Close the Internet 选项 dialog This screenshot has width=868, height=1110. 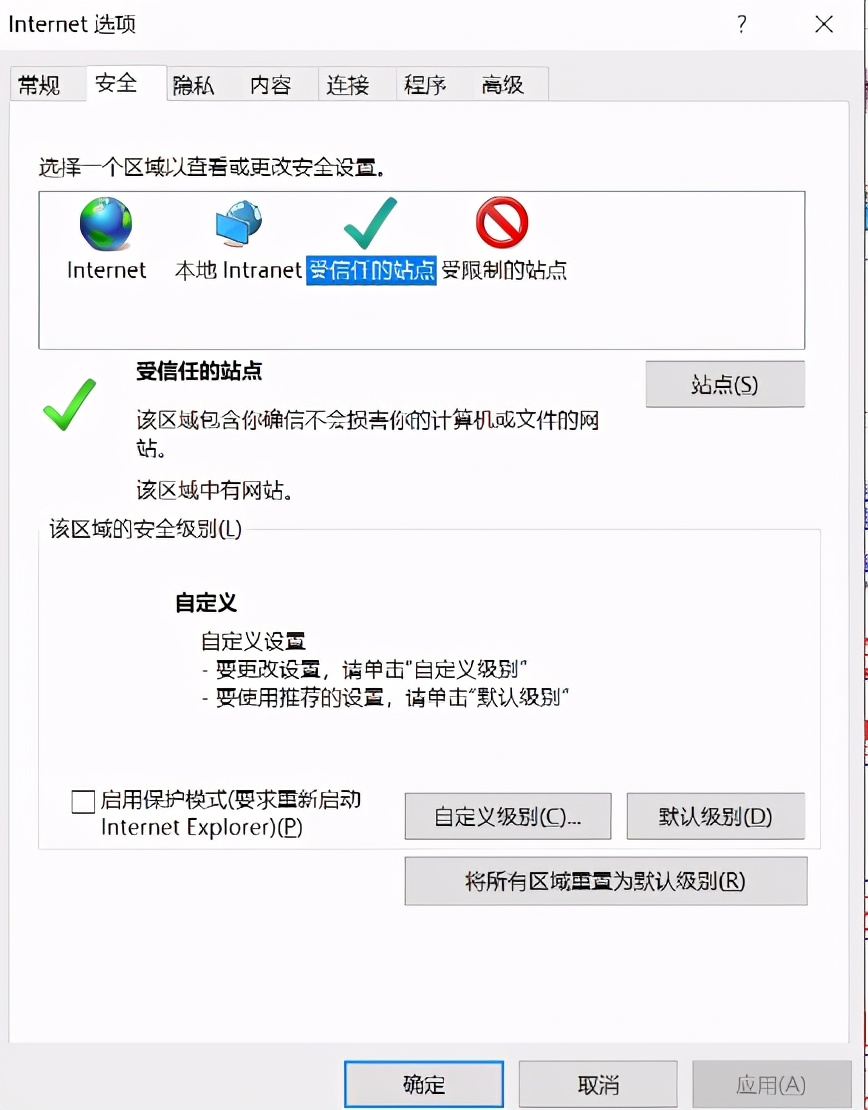point(823,25)
